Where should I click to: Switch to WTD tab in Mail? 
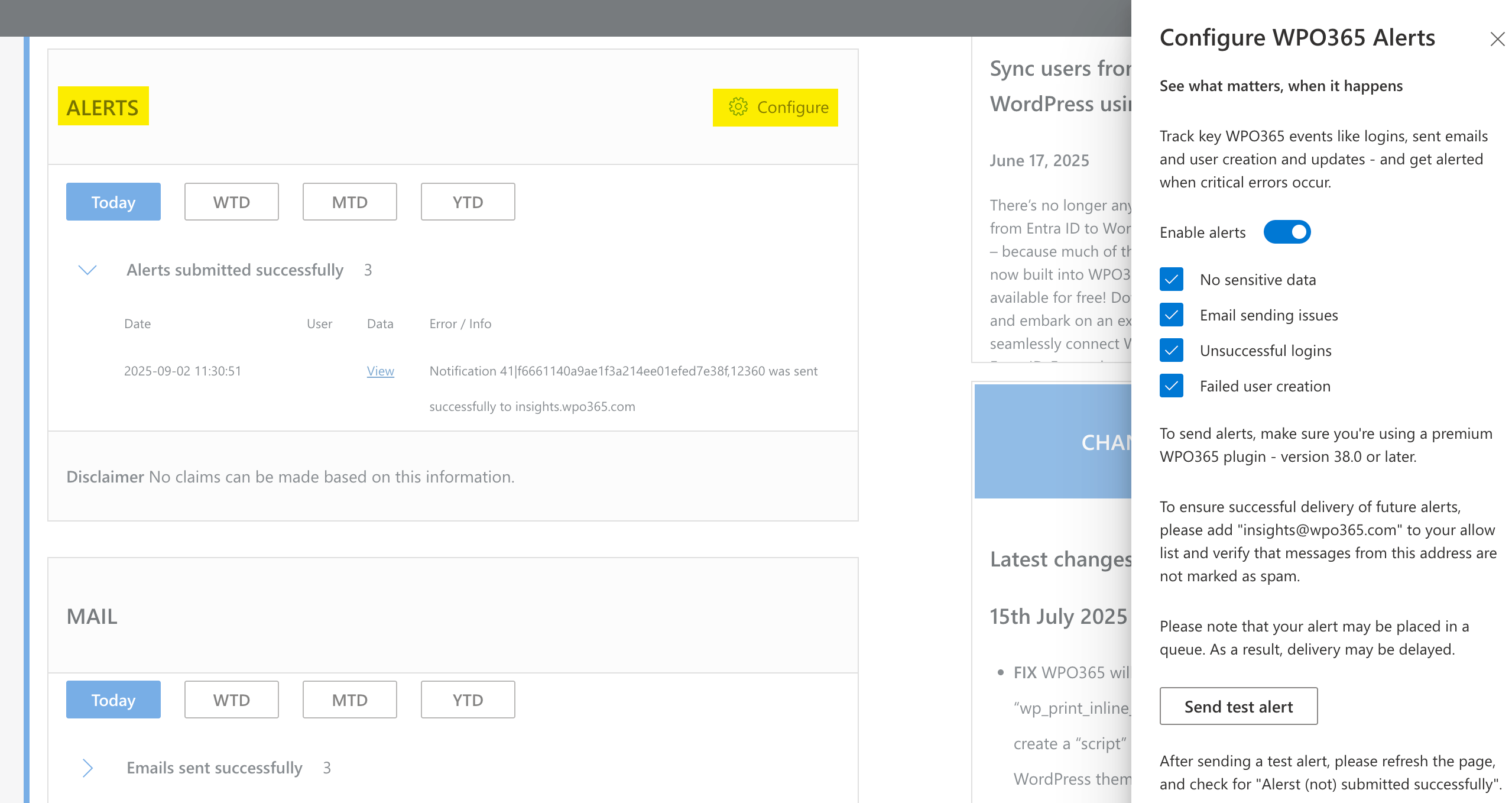[x=232, y=700]
